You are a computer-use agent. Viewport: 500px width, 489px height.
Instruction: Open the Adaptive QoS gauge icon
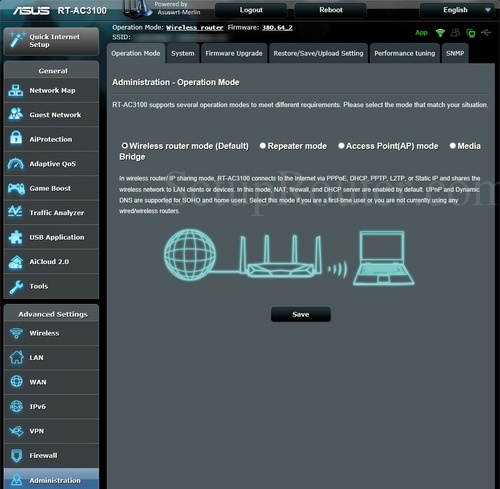click(x=16, y=164)
